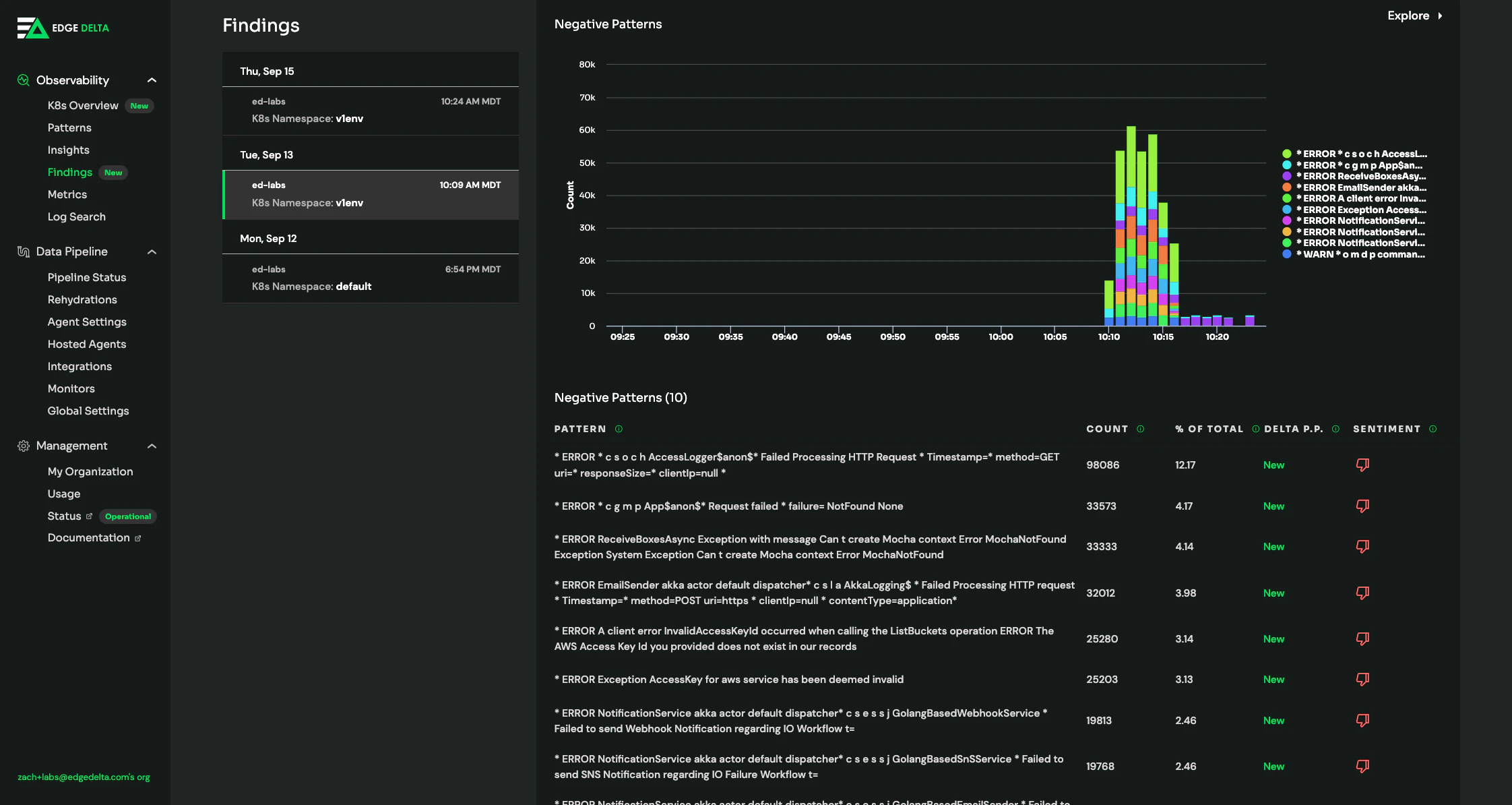
Task: Open the K8s Overview page
Action: (82, 105)
